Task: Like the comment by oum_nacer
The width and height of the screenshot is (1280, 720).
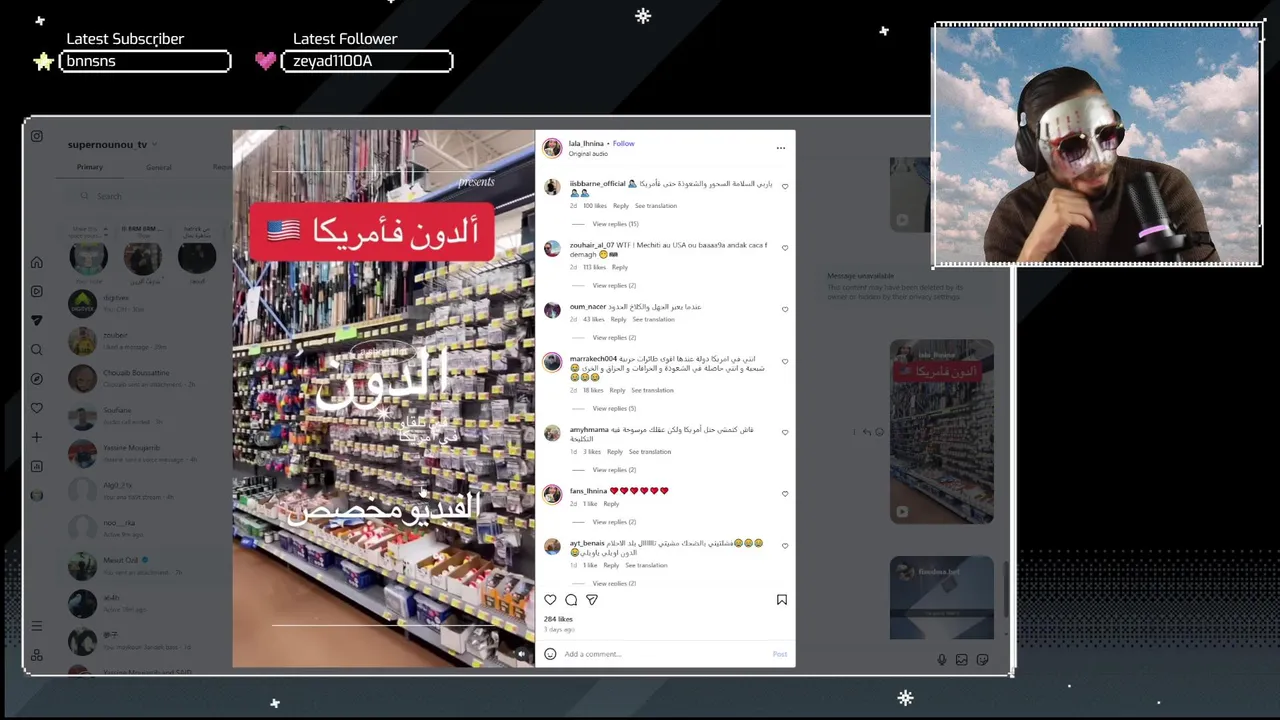Action: pos(785,309)
